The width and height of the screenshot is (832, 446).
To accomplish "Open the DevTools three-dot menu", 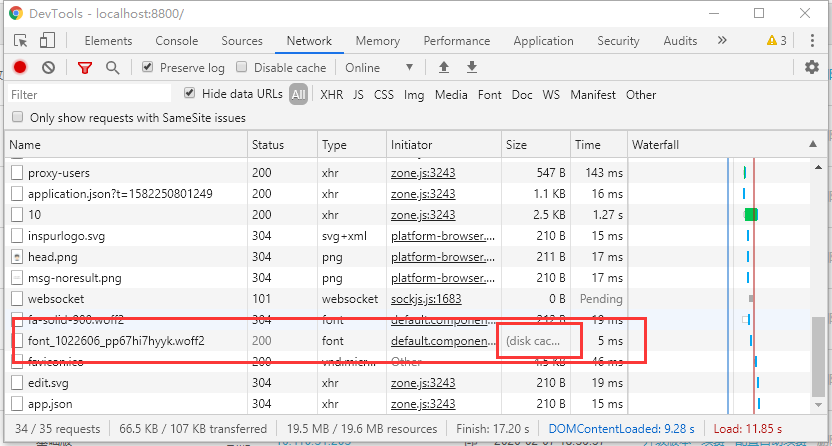I will (x=812, y=41).
